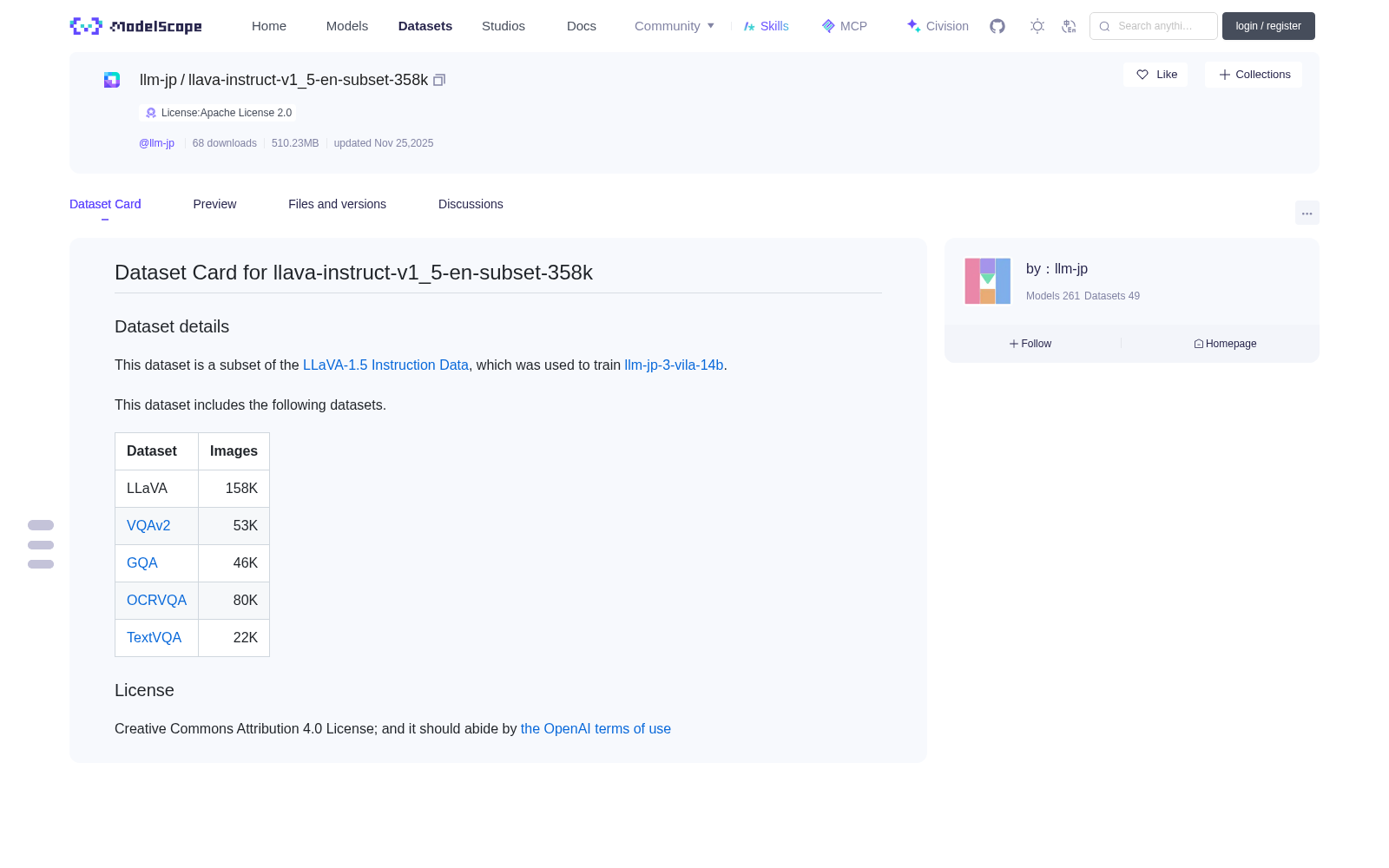Click the 'License' section heading

tap(144, 691)
